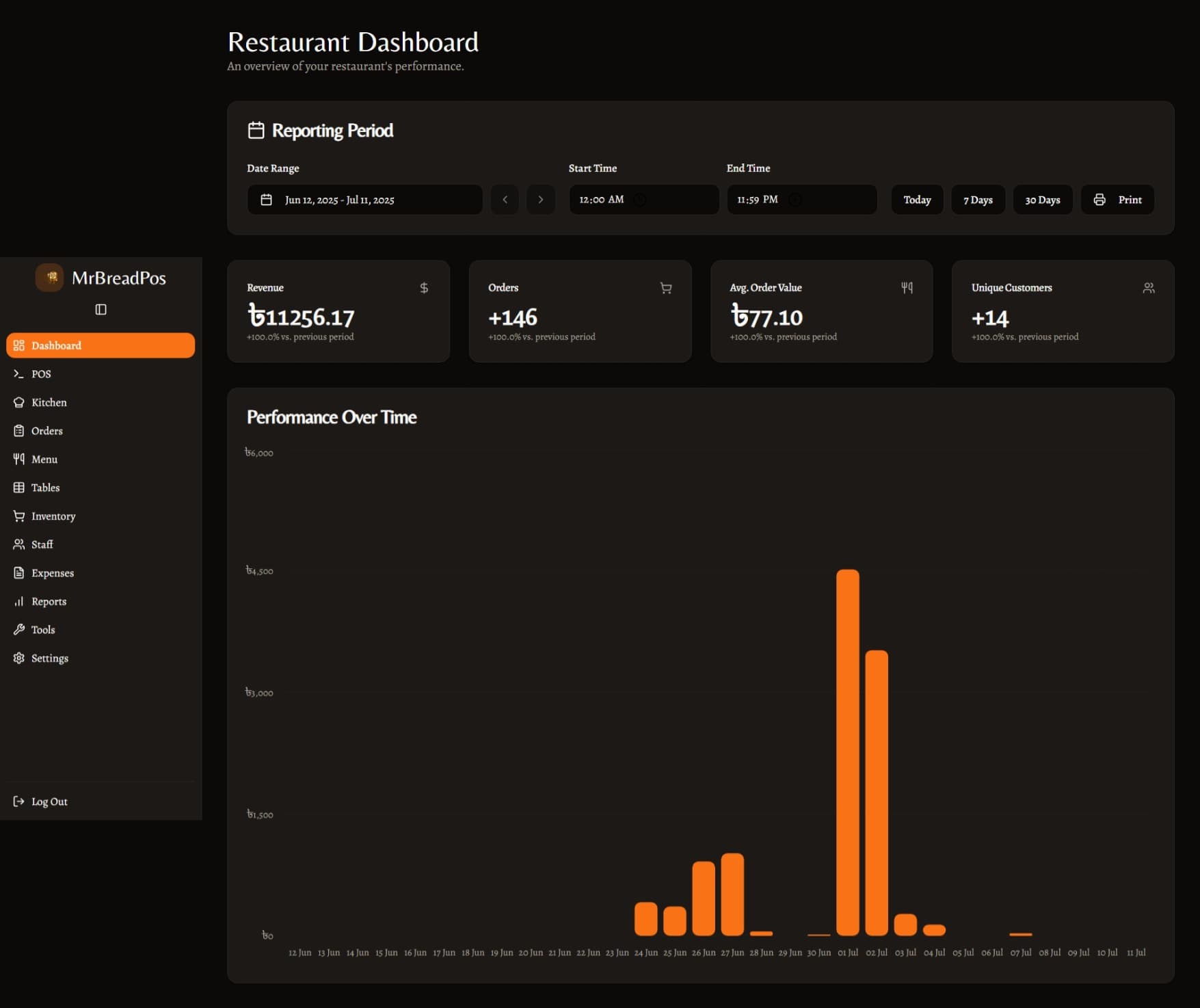Open the Orders clipboard icon
This screenshot has height=1008, width=1200.
coord(18,430)
